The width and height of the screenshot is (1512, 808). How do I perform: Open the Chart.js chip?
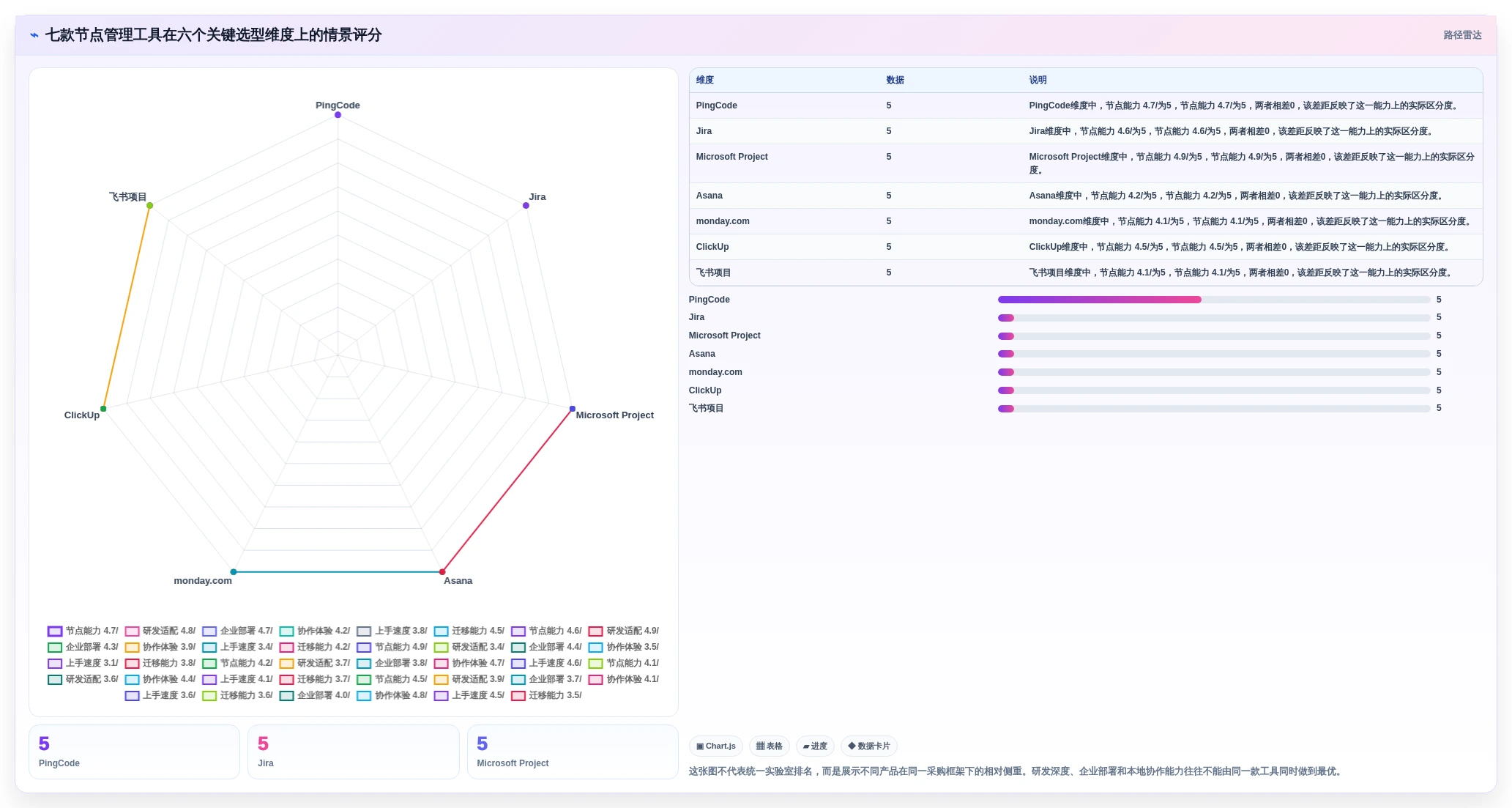click(x=716, y=746)
